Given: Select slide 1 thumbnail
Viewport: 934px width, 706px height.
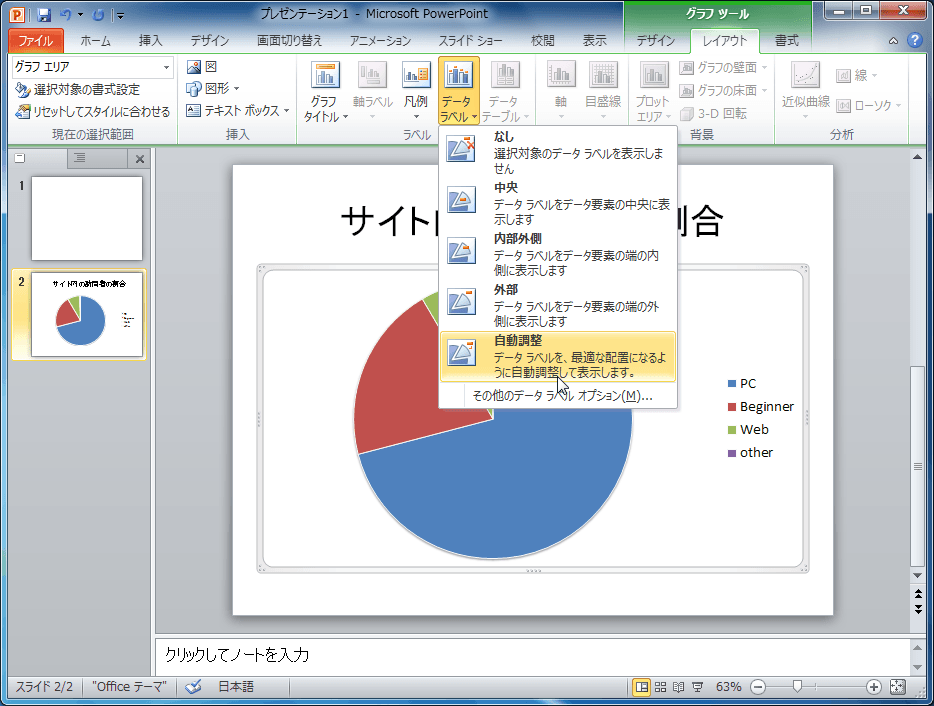Looking at the screenshot, I should point(87,218).
